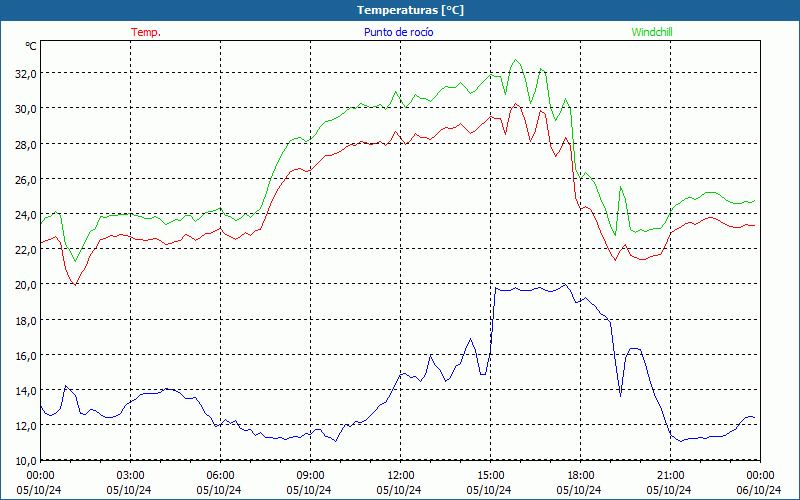The width and height of the screenshot is (800, 500).
Task: Click the 32,0 y-axis value
Action: [27, 74]
